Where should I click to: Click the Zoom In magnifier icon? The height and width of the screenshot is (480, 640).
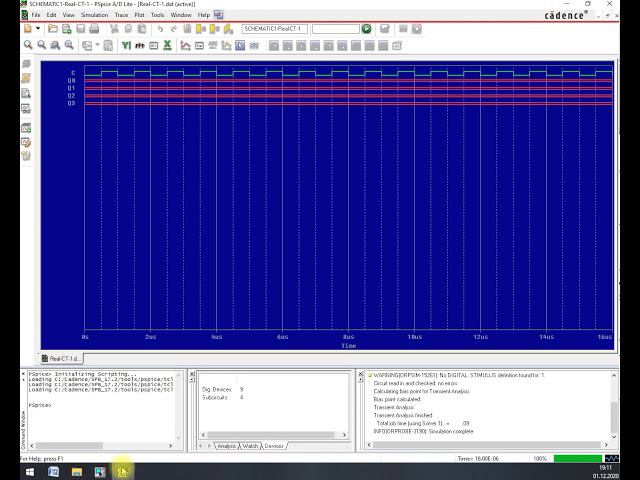pyautogui.click(x=27, y=45)
